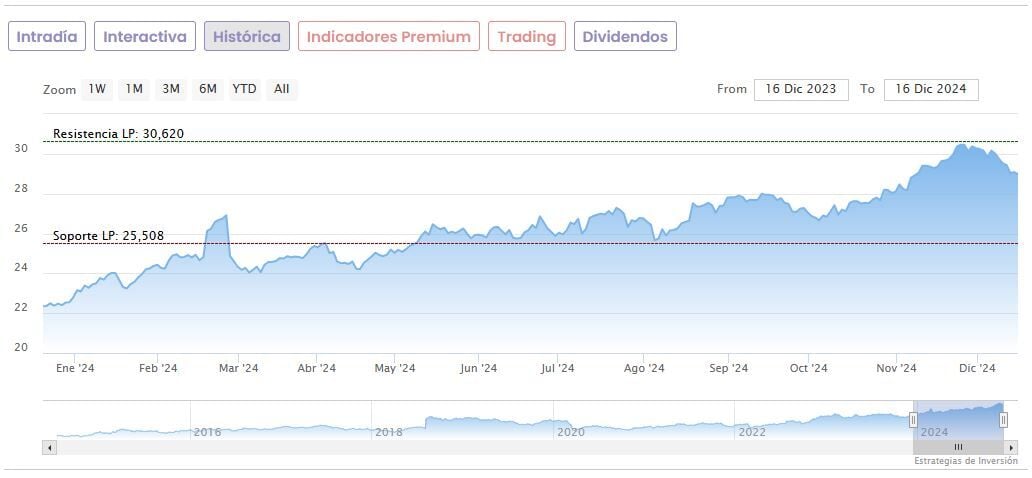Set zoom to 1W

click(x=97, y=89)
